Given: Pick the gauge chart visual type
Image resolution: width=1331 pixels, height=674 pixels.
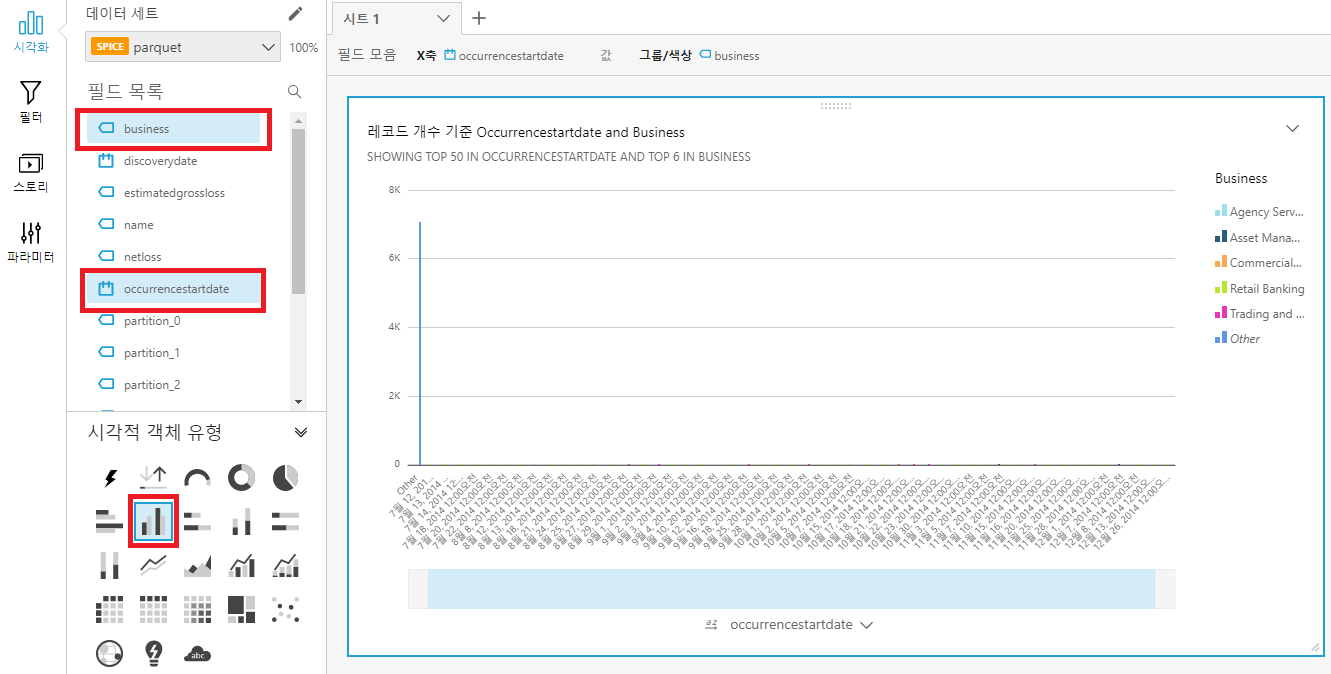Looking at the screenshot, I should point(197,478).
